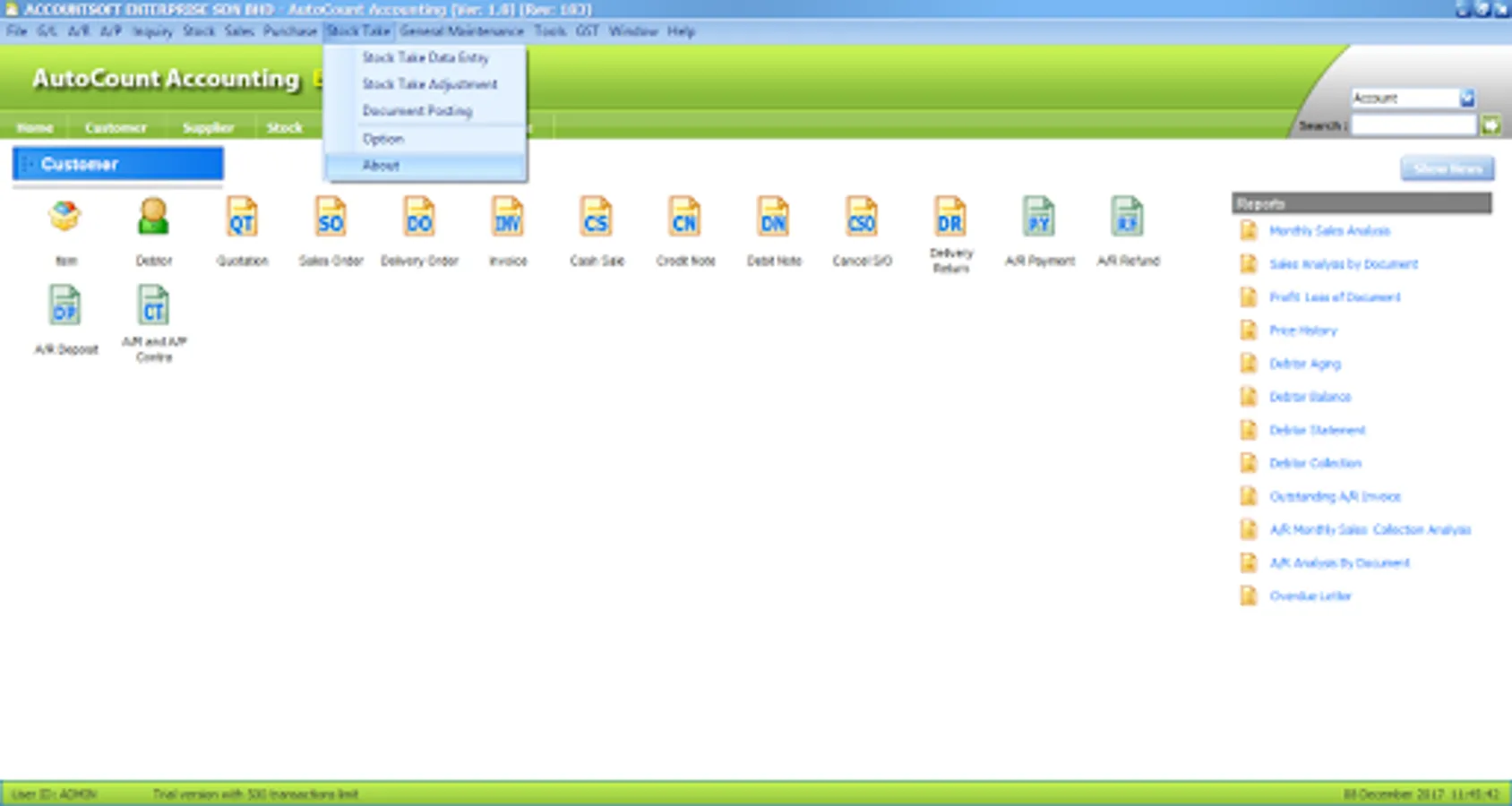Open the Credit Note (CN) icon
The width and height of the screenshot is (1512, 806).
click(x=685, y=217)
